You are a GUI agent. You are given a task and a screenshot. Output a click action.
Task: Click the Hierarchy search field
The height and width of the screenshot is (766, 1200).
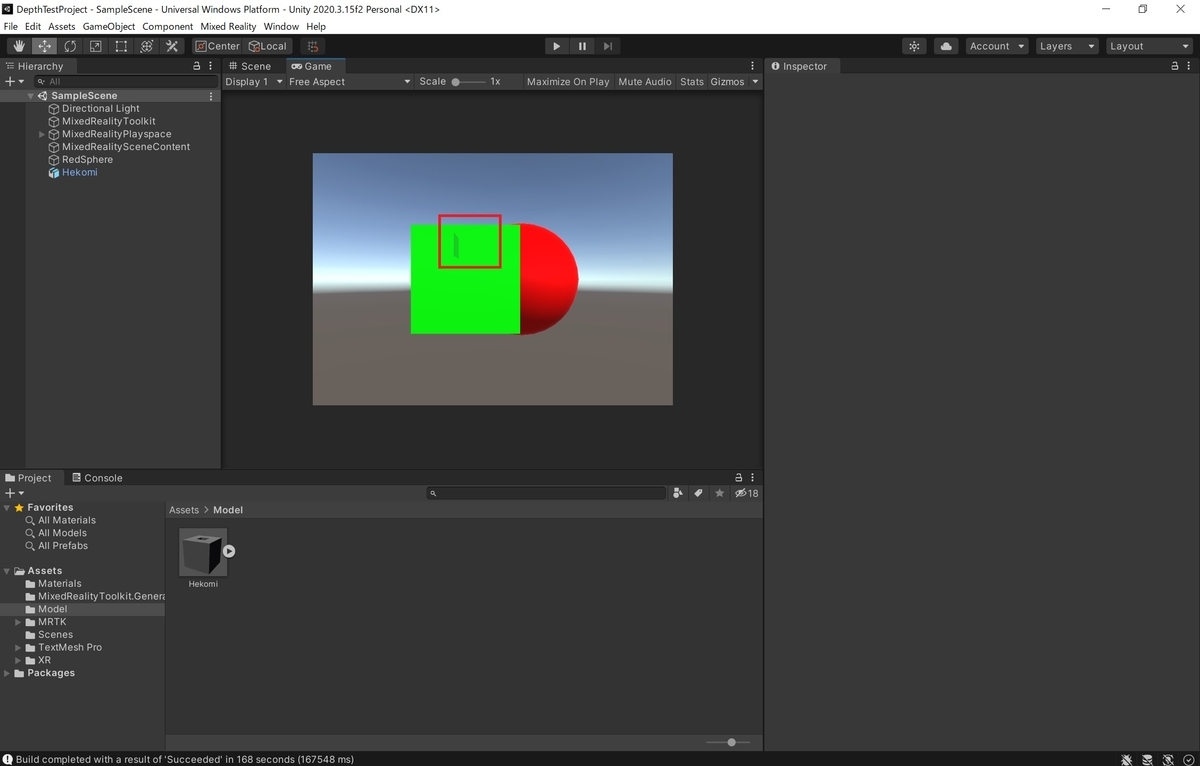point(125,81)
